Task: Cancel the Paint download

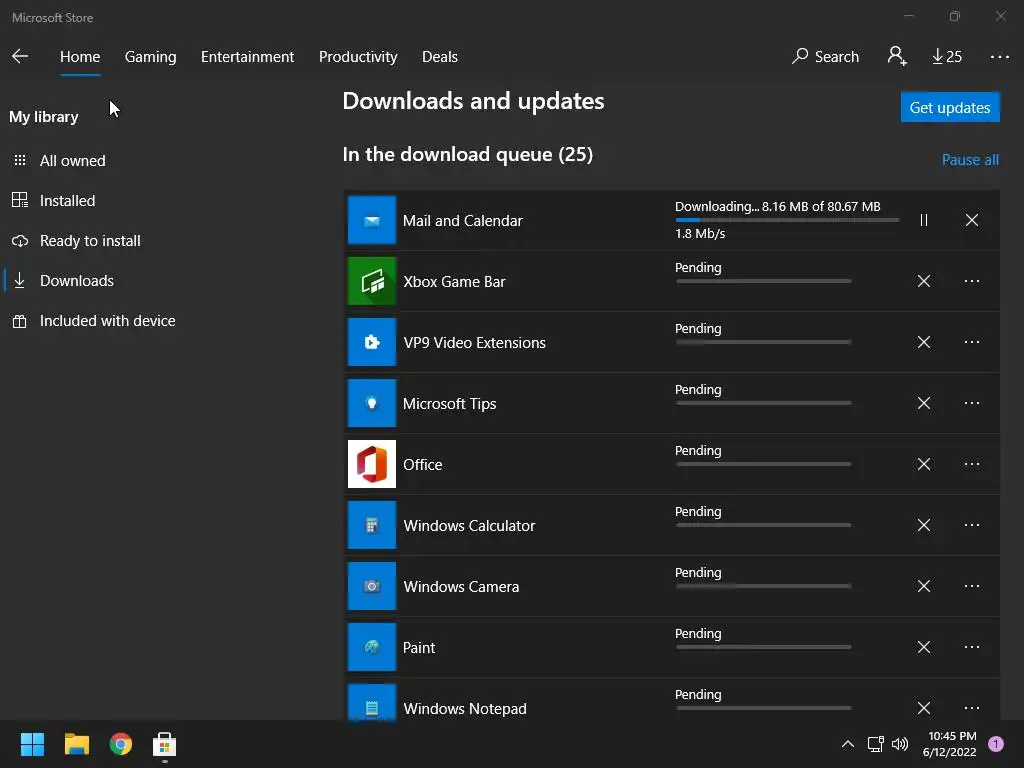Action: tap(923, 647)
